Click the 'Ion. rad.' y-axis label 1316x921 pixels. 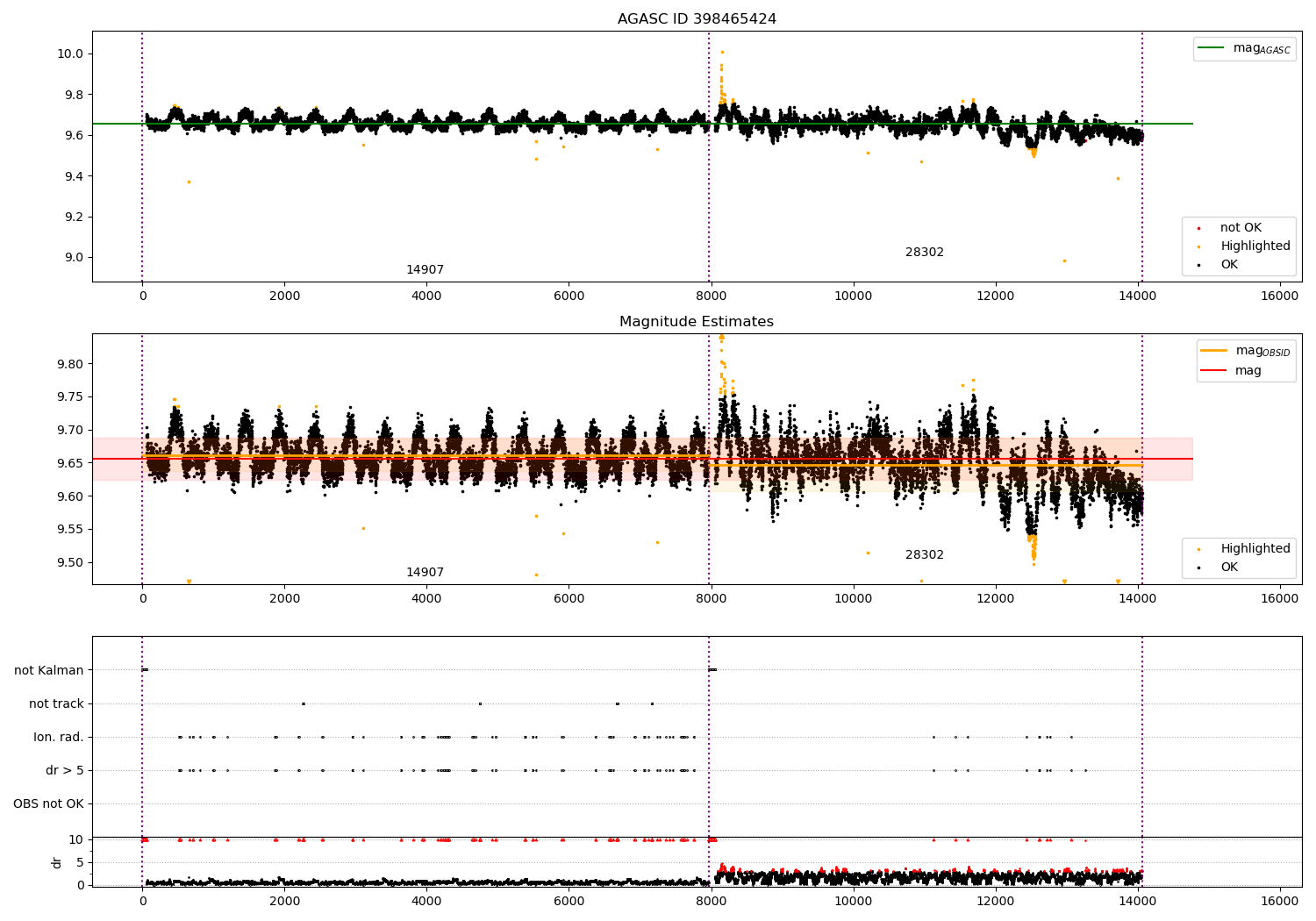[59, 737]
